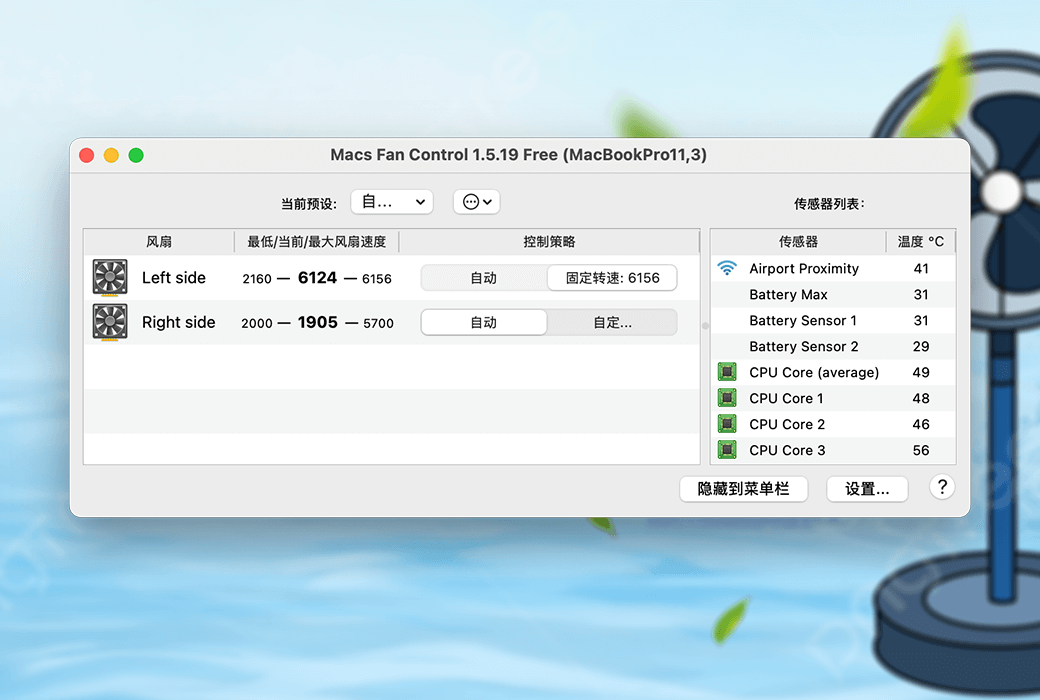Click the Wi-Fi icon beside Airport Proximity
Image resolution: width=1040 pixels, height=700 pixels.
[727, 268]
